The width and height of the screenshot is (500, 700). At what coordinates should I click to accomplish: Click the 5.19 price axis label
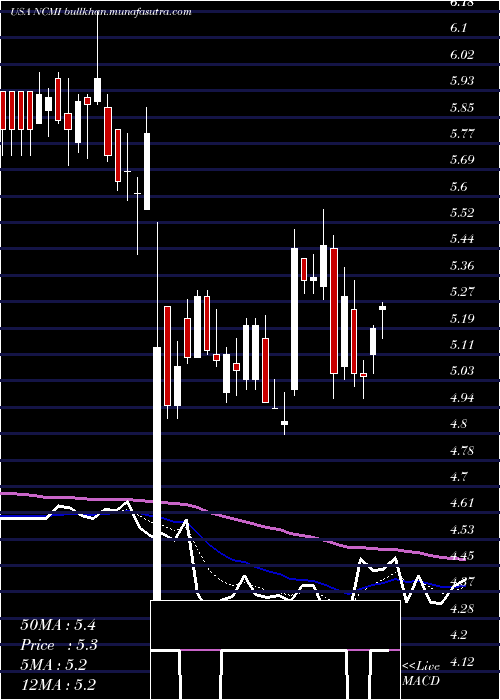[462, 318]
